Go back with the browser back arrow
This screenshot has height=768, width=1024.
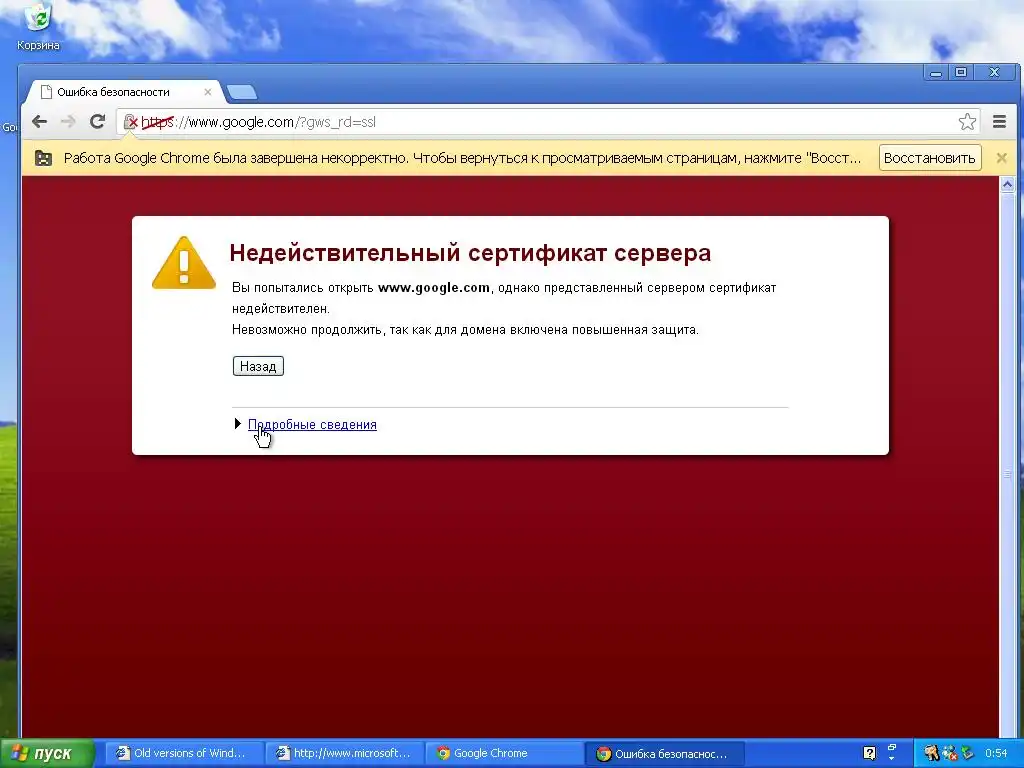[40, 121]
